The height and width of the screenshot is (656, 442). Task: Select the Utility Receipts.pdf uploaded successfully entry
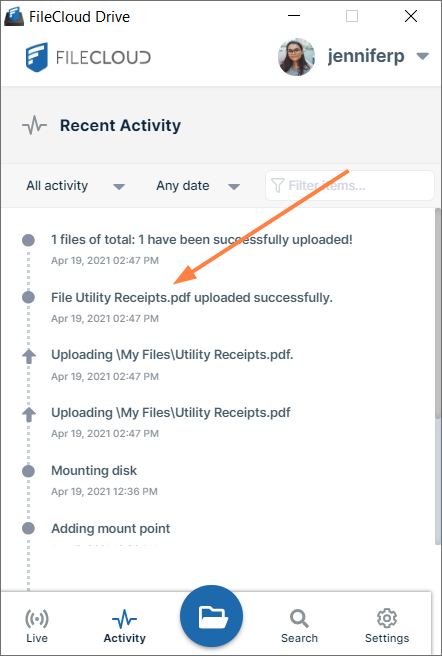click(x=192, y=307)
